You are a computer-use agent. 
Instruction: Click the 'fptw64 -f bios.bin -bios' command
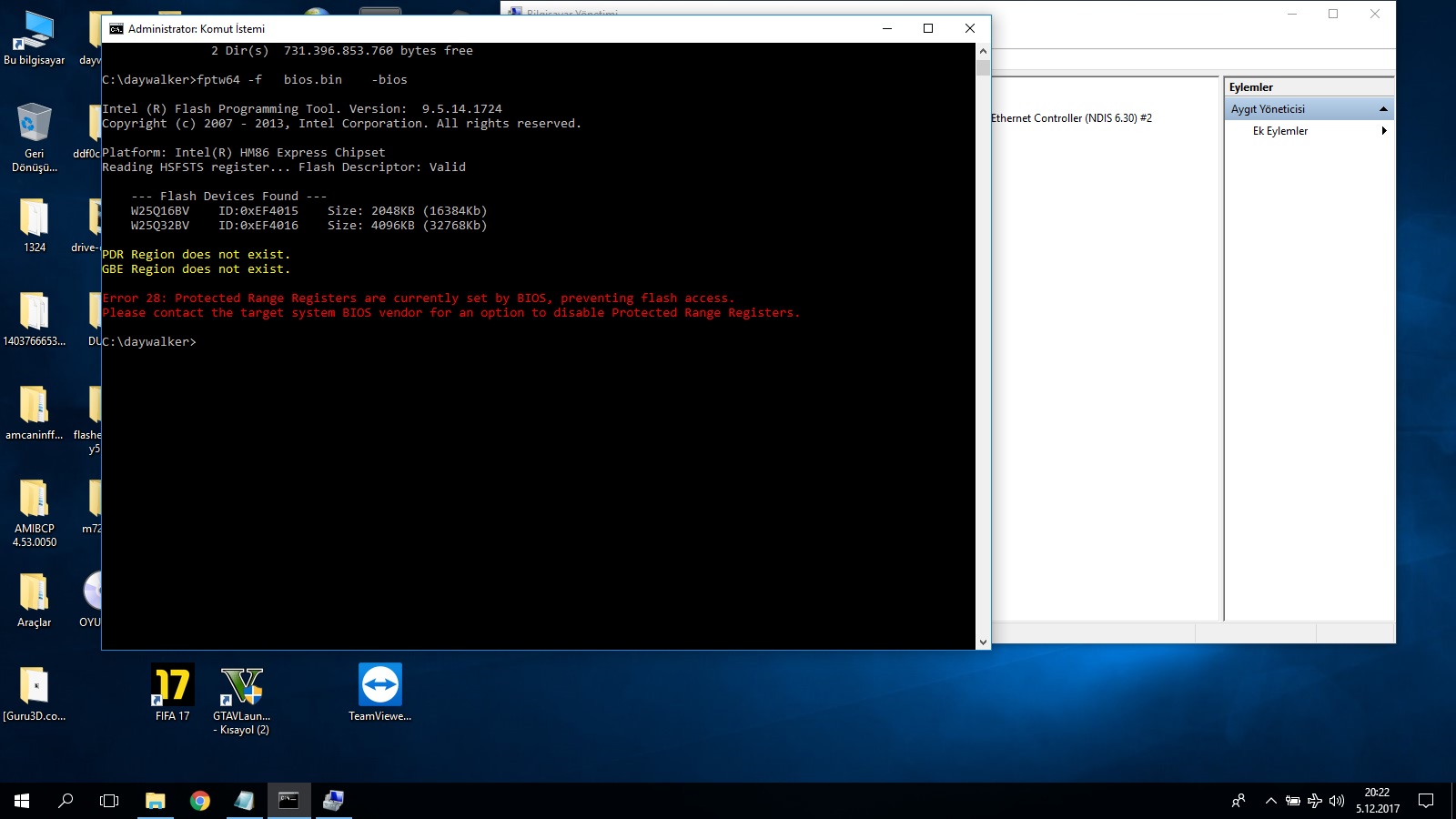(302, 80)
